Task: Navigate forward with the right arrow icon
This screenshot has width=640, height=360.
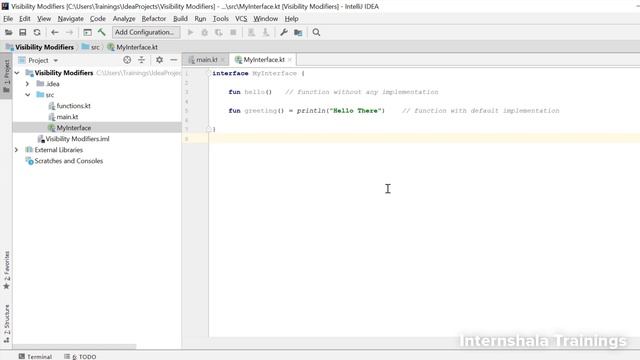Action: coord(69,32)
